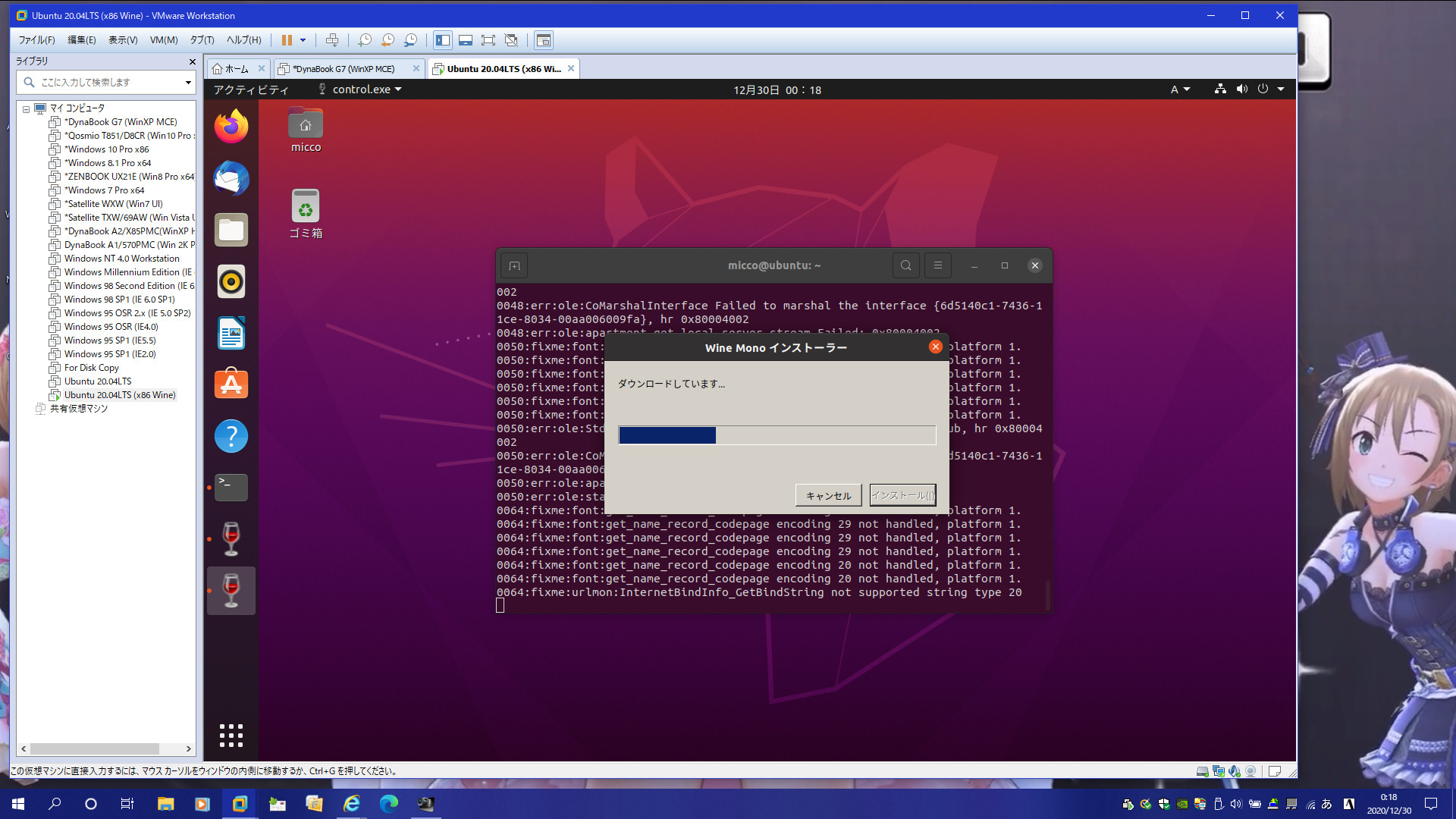Screen dimensions: 1456x819
Task: Open File Explorer on Windows taskbar
Action: click(x=165, y=804)
